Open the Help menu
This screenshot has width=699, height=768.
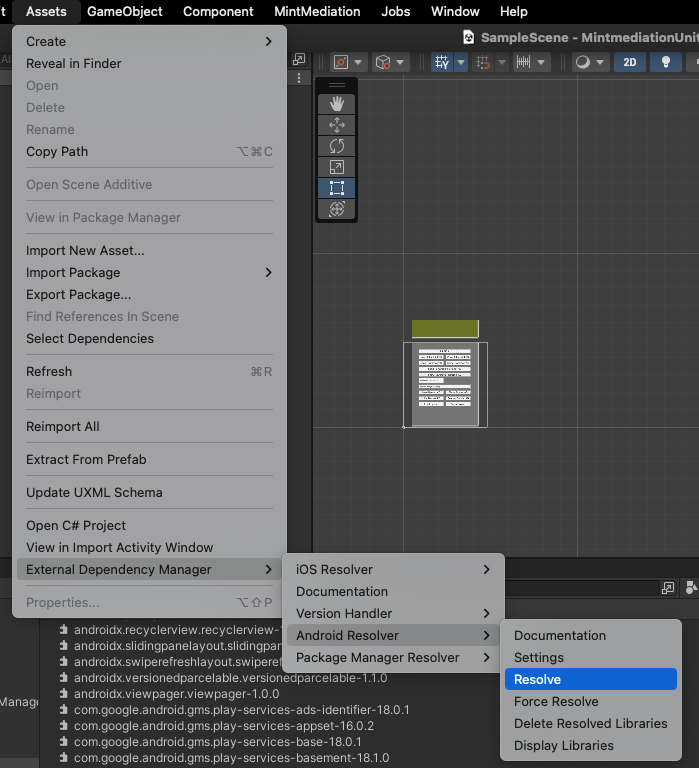point(513,11)
